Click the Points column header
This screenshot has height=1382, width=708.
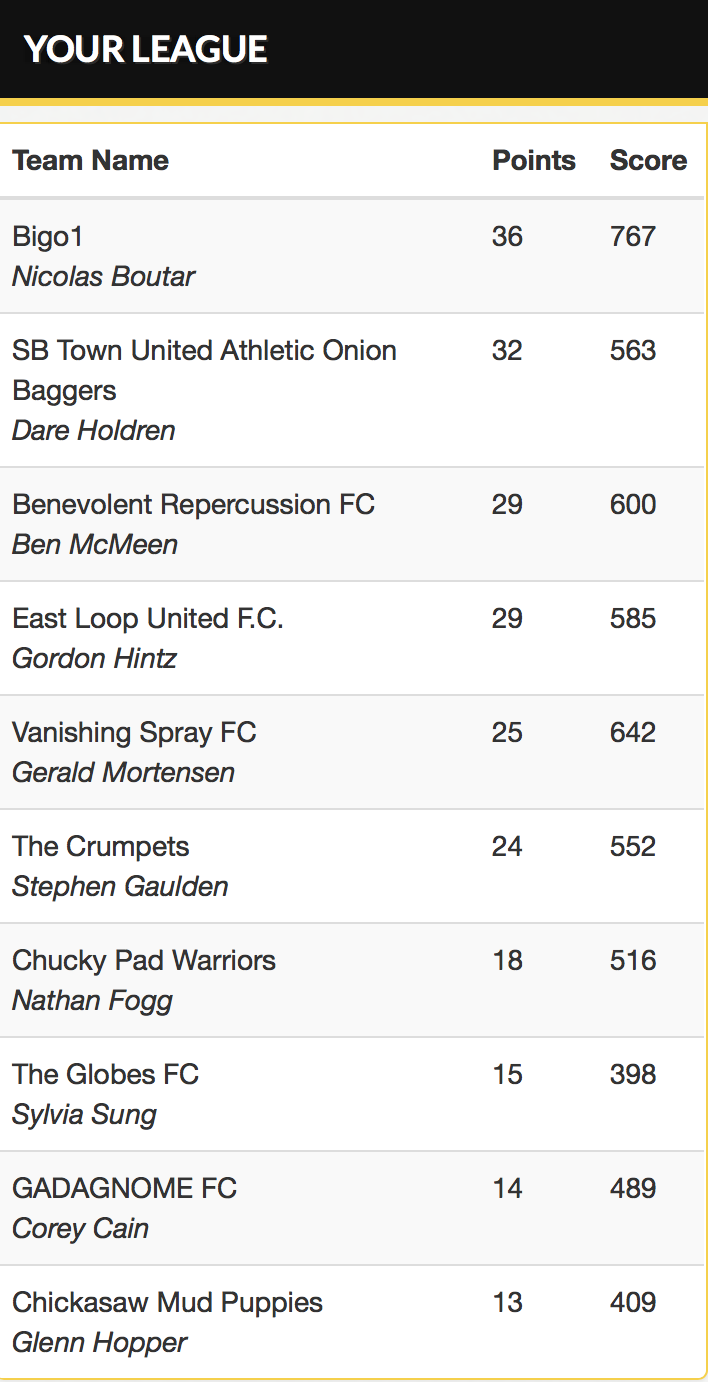[534, 160]
